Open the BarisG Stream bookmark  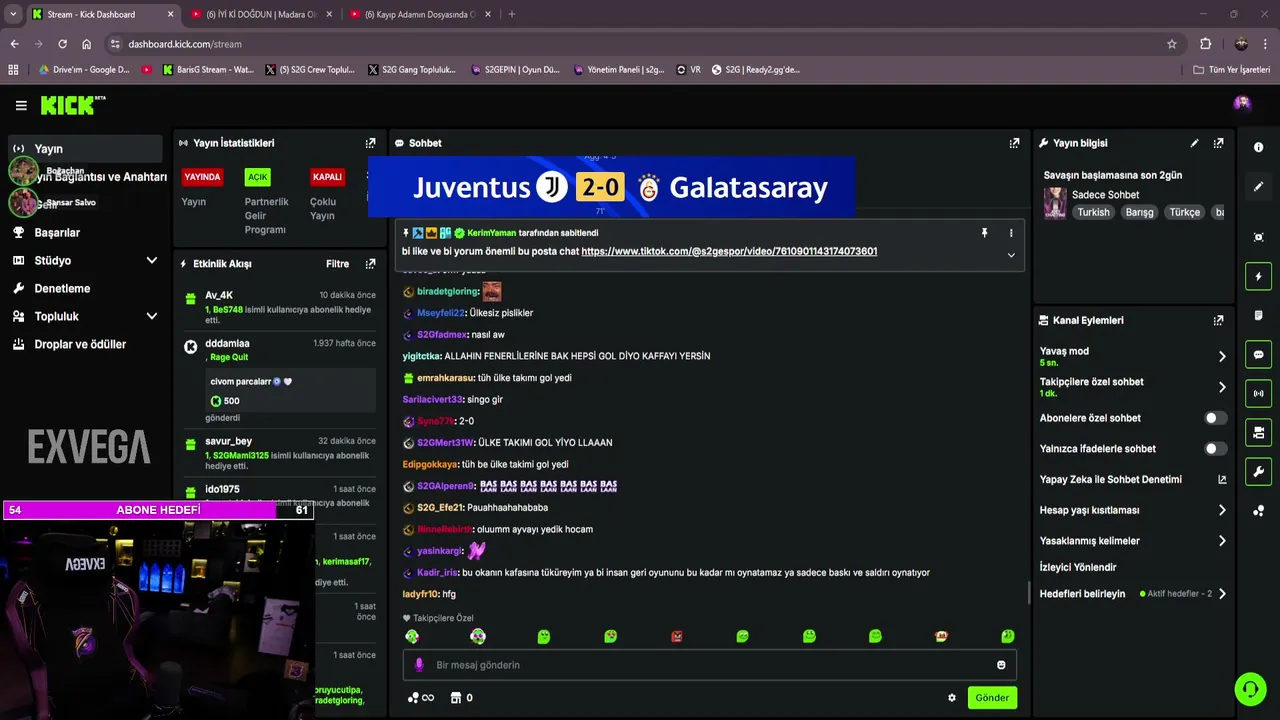click(x=207, y=70)
